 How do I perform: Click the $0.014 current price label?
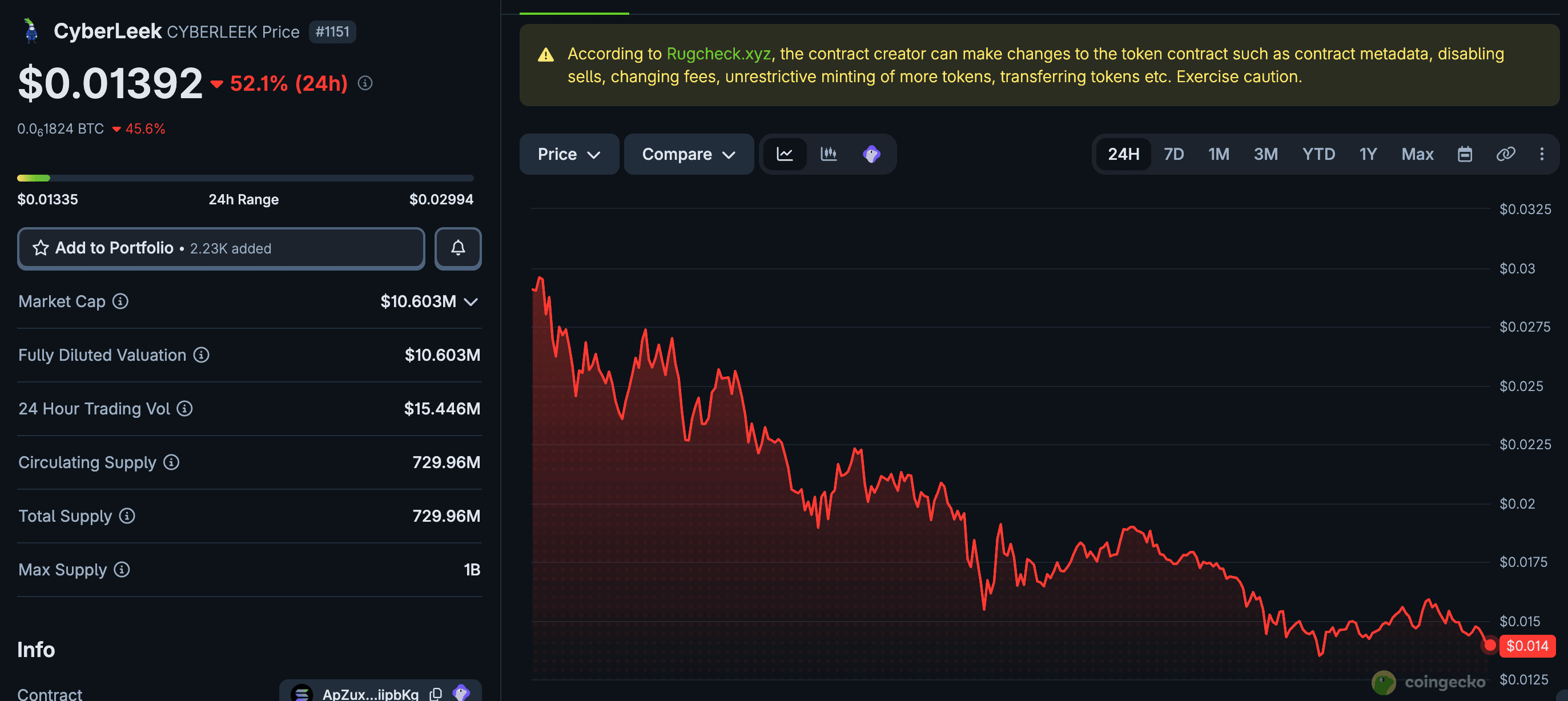(1527, 646)
